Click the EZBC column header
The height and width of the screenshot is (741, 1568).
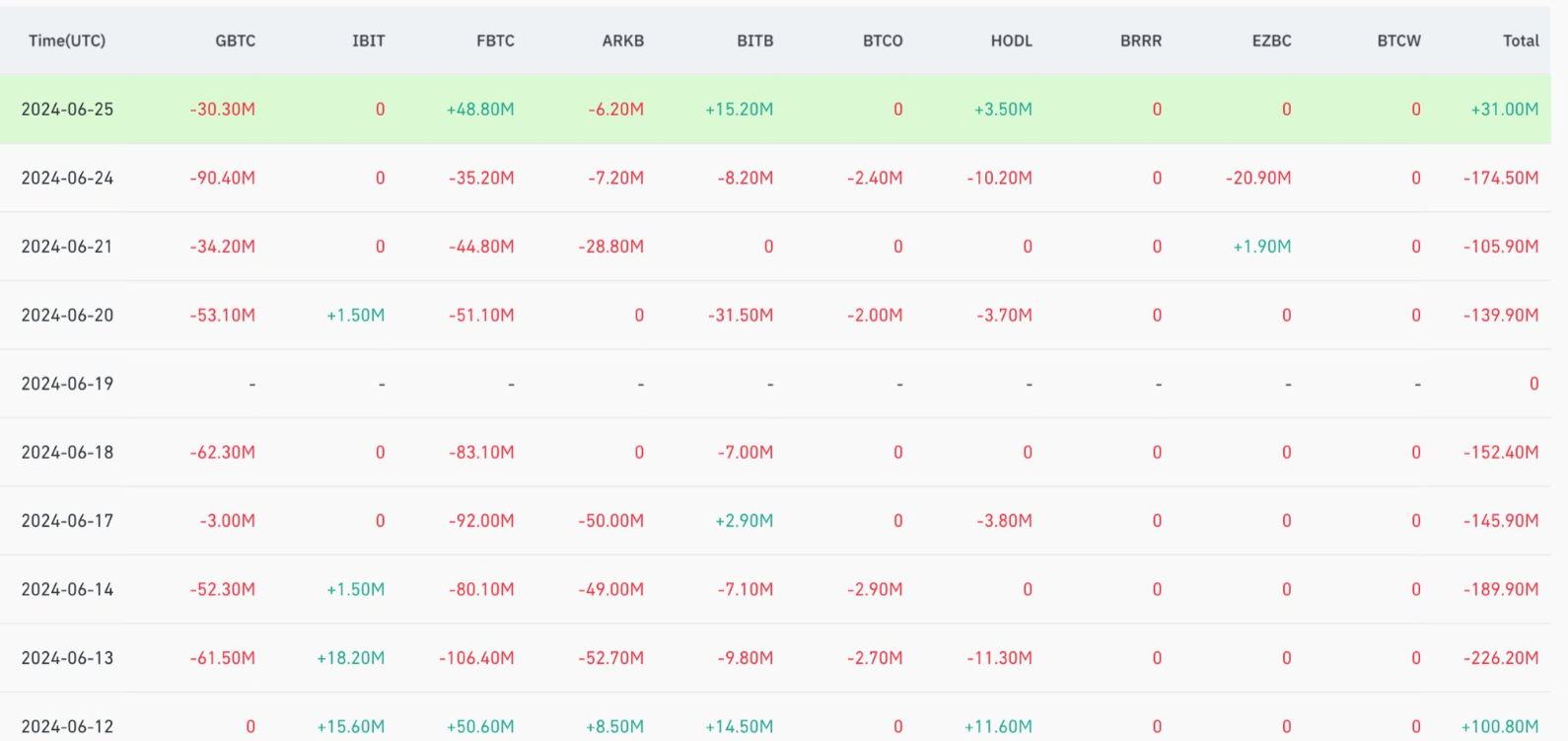click(x=1271, y=40)
